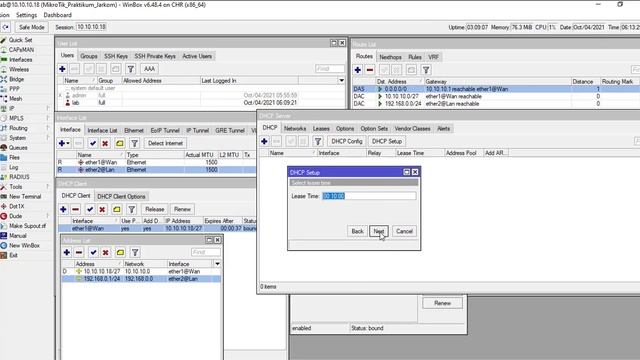
Task: Switch to SSH Keys tab
Action: point(116,56)
